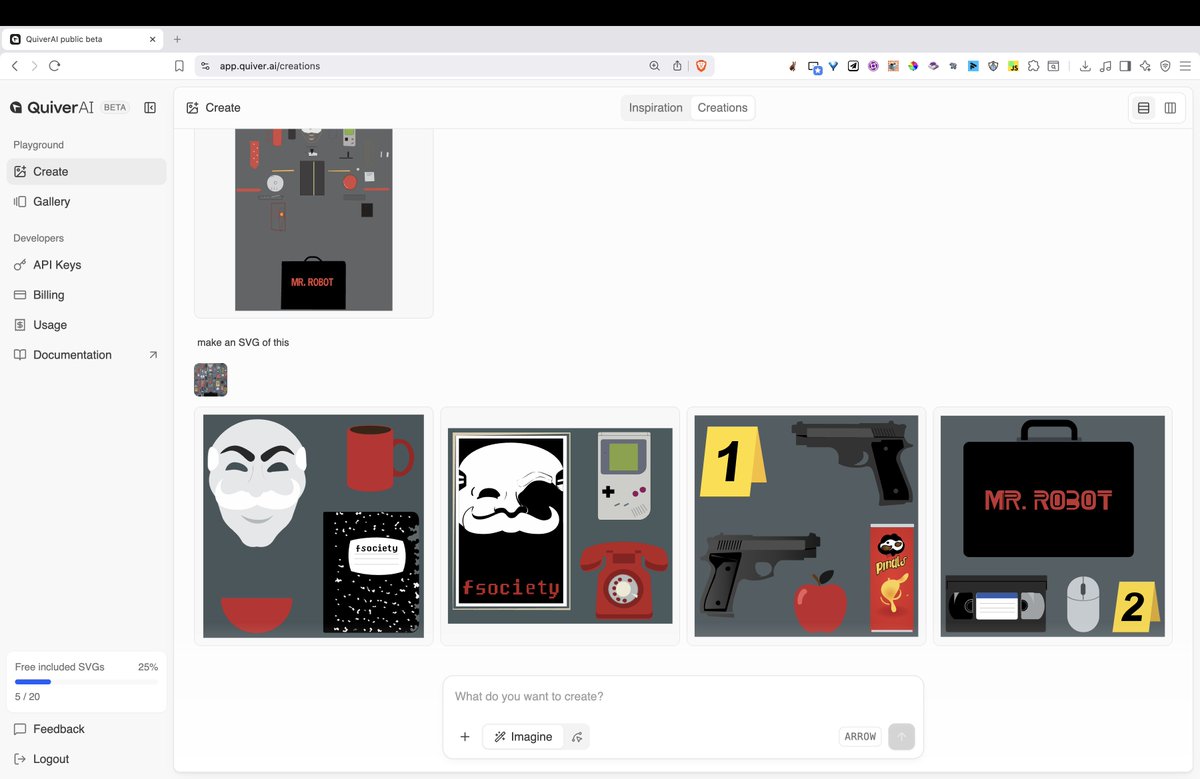1200x779 pixels.
Task: Log out via the Logout button
Action: pos(86,759)
